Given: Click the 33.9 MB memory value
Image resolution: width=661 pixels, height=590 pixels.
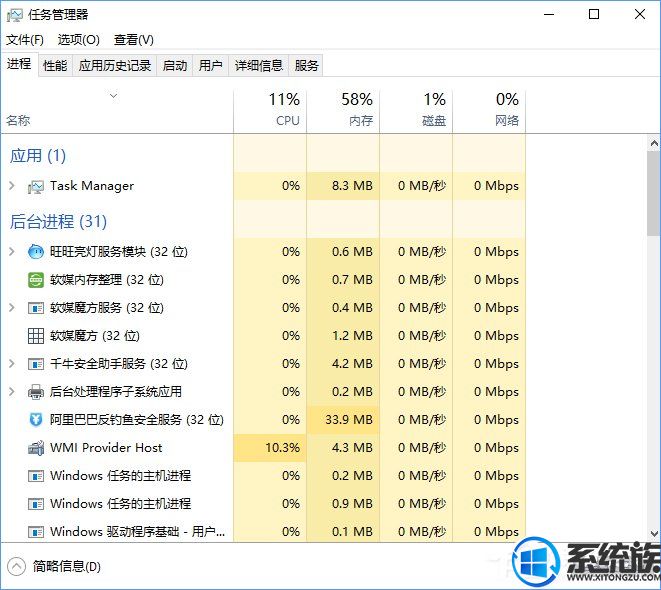Looking at the screenshot, I should [349, 420].
